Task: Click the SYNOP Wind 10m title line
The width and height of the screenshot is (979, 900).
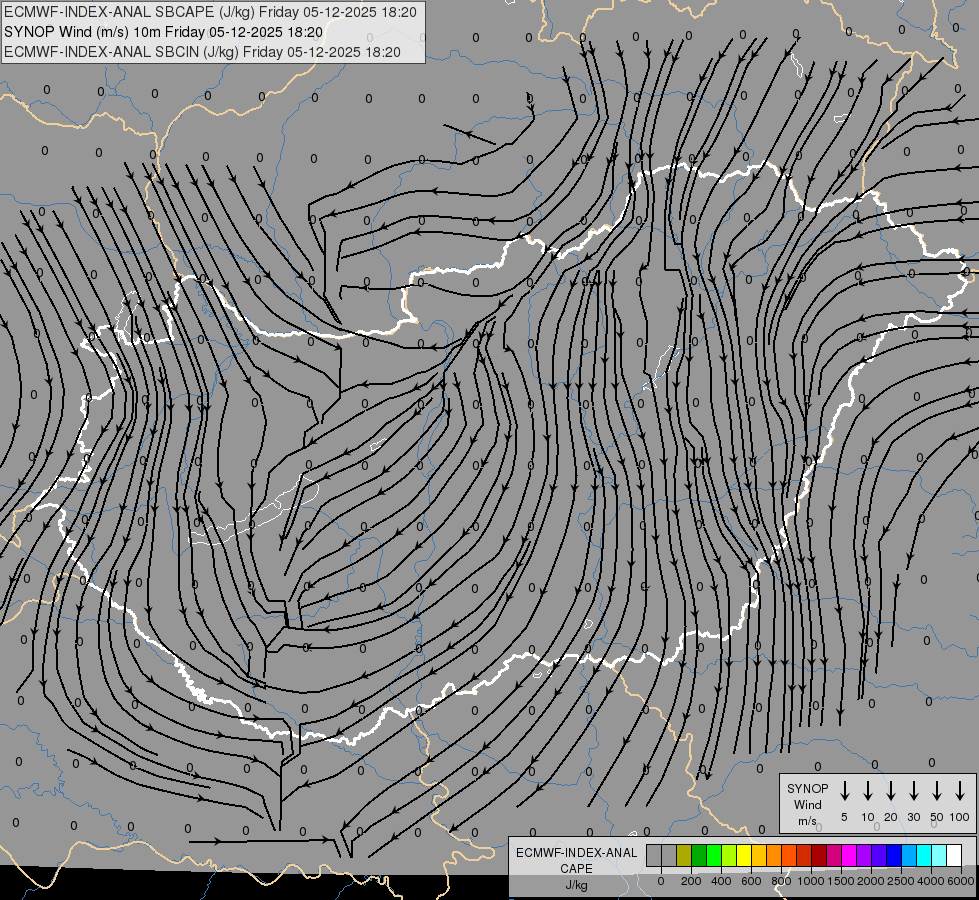Action: (x=163, y=32)
